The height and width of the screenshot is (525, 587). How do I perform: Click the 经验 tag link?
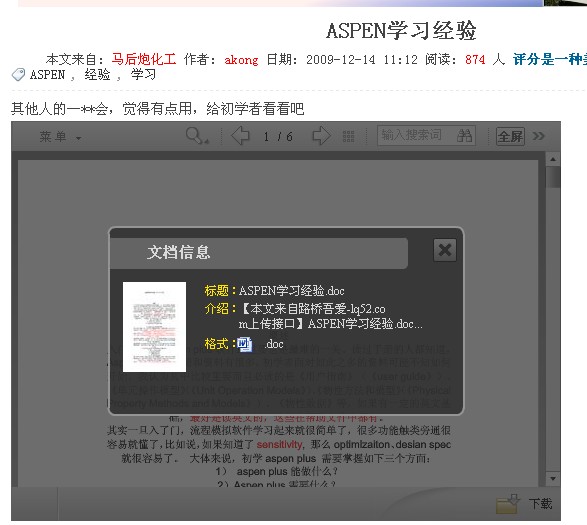(x=97, y=75)
